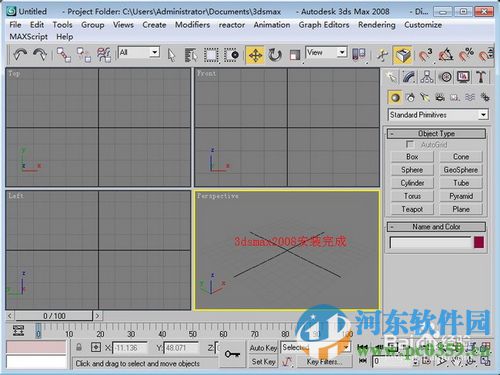
Task: Click the Cone primitive button
Action: (x=461, y=157)
